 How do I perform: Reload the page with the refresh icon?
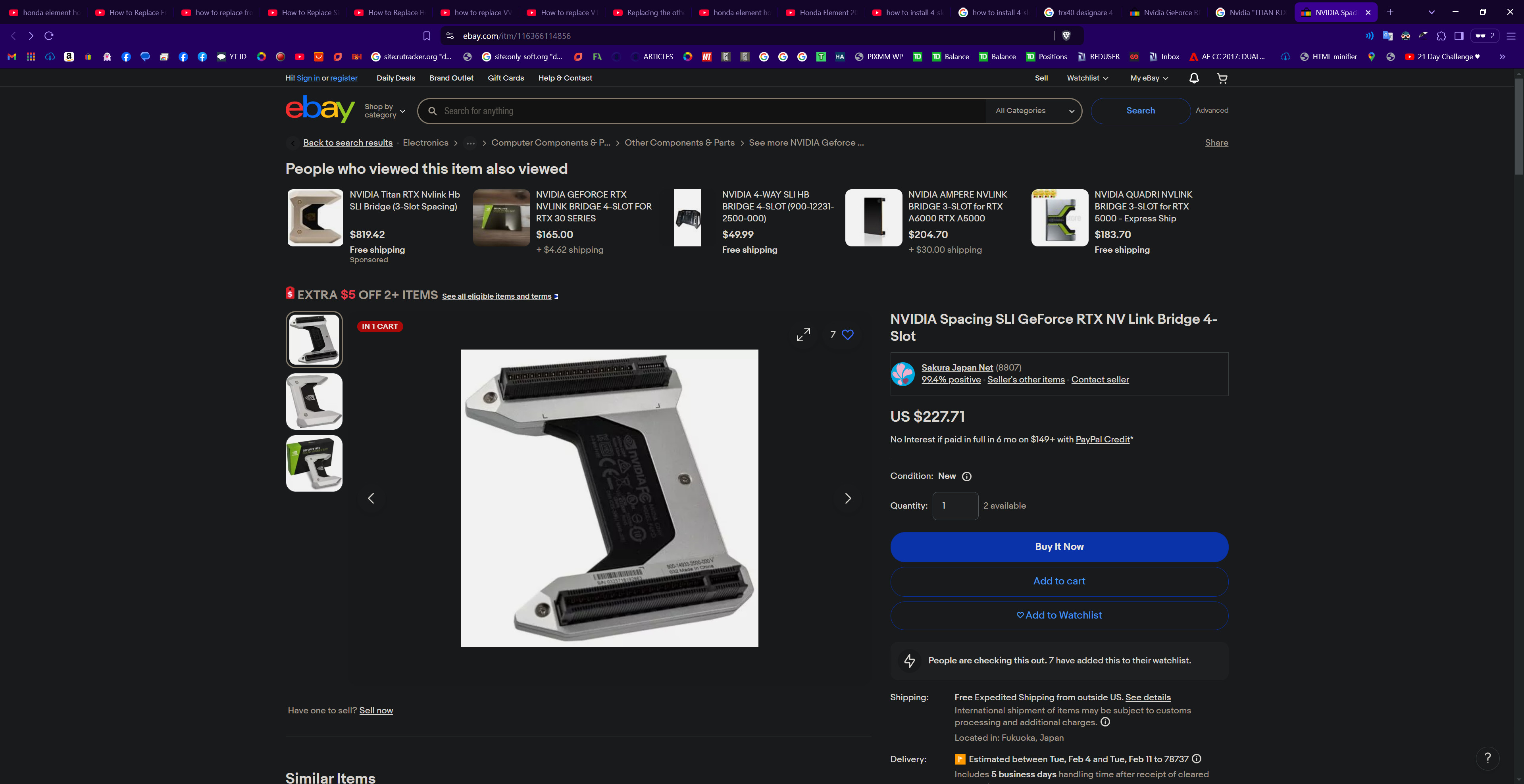(49, 36)
